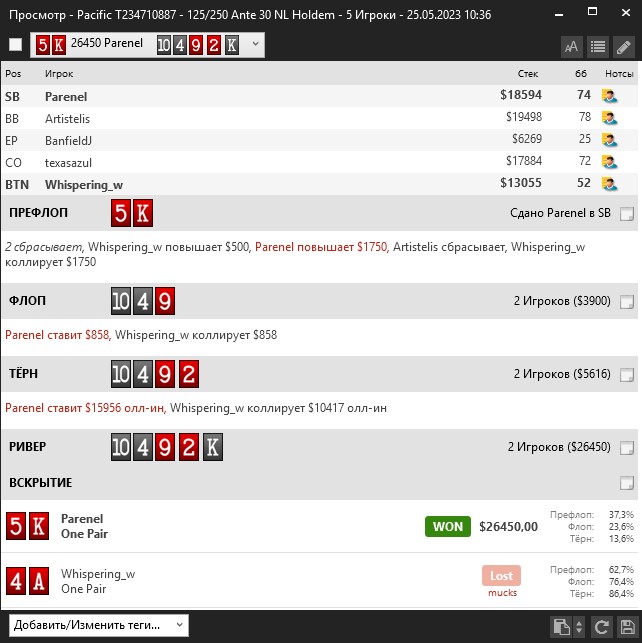This screenshot has width=642, height=643.
Task: Click Whispering_w's 4 A showdown cards
Action: coord(27,581)
